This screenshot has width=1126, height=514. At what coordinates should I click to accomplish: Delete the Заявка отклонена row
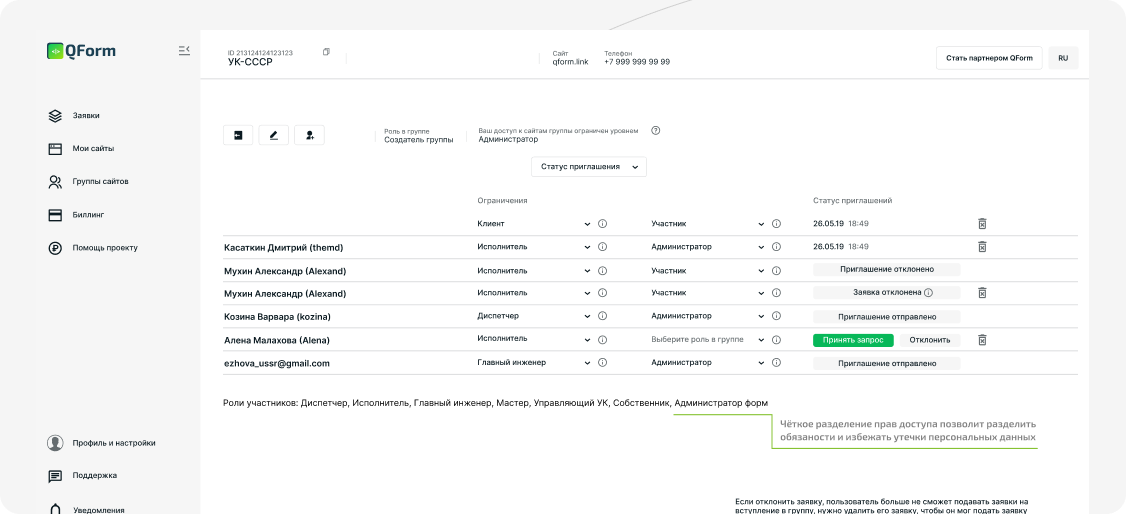982,293
